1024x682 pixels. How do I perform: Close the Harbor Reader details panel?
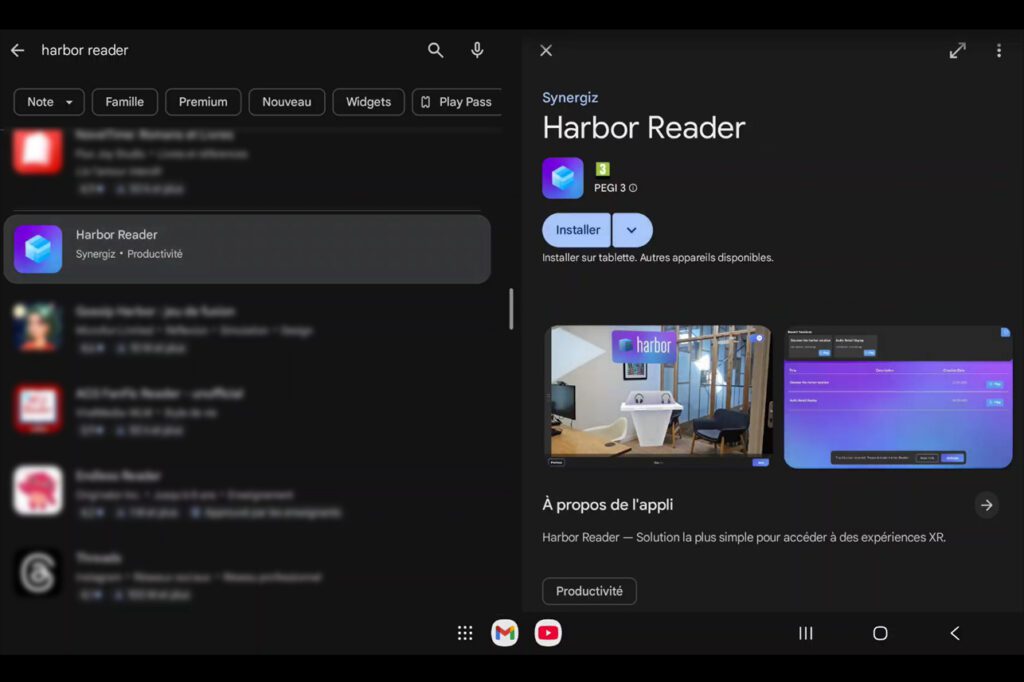pos(546,51)
